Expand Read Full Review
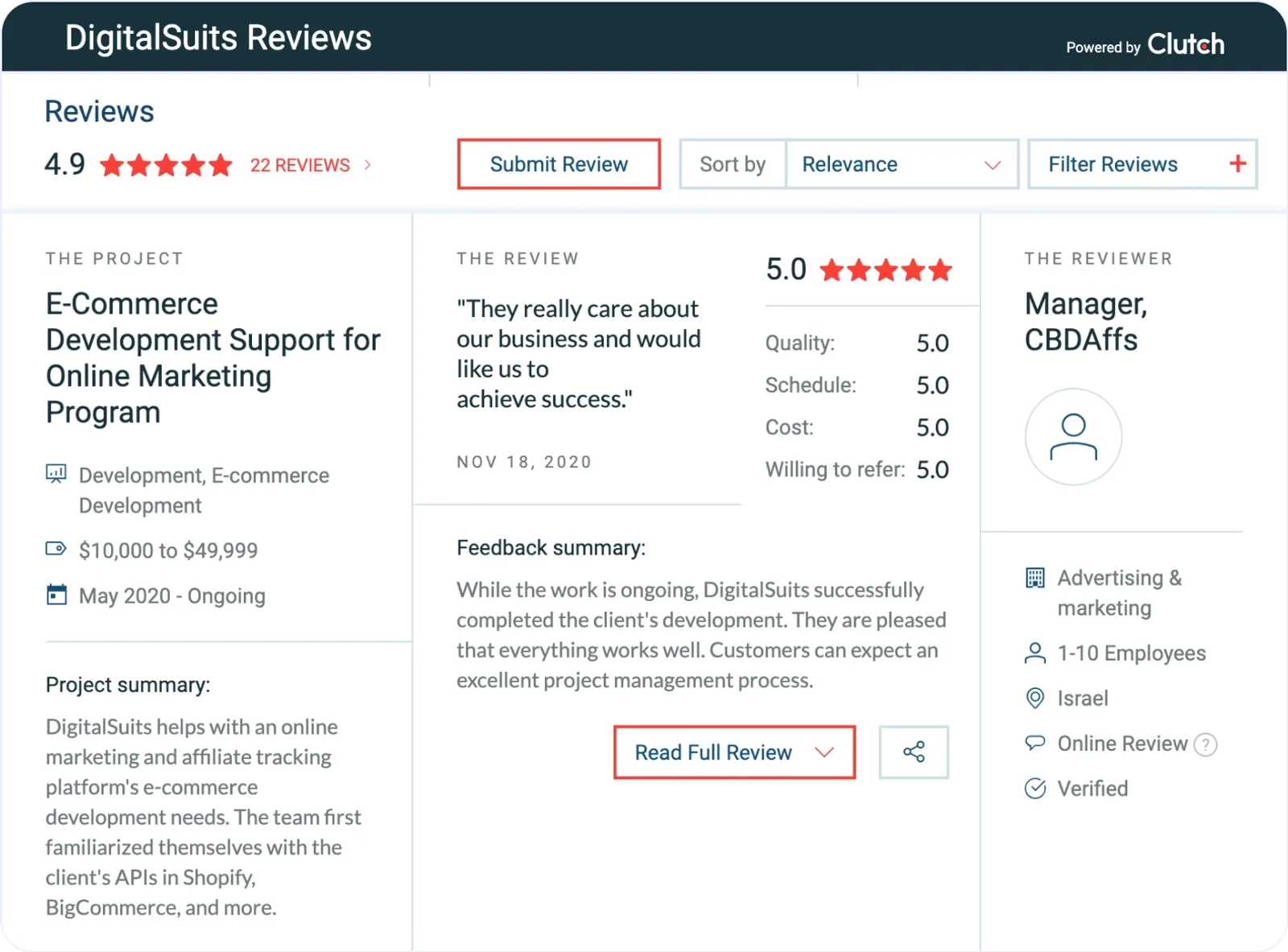 click(734, 752)
